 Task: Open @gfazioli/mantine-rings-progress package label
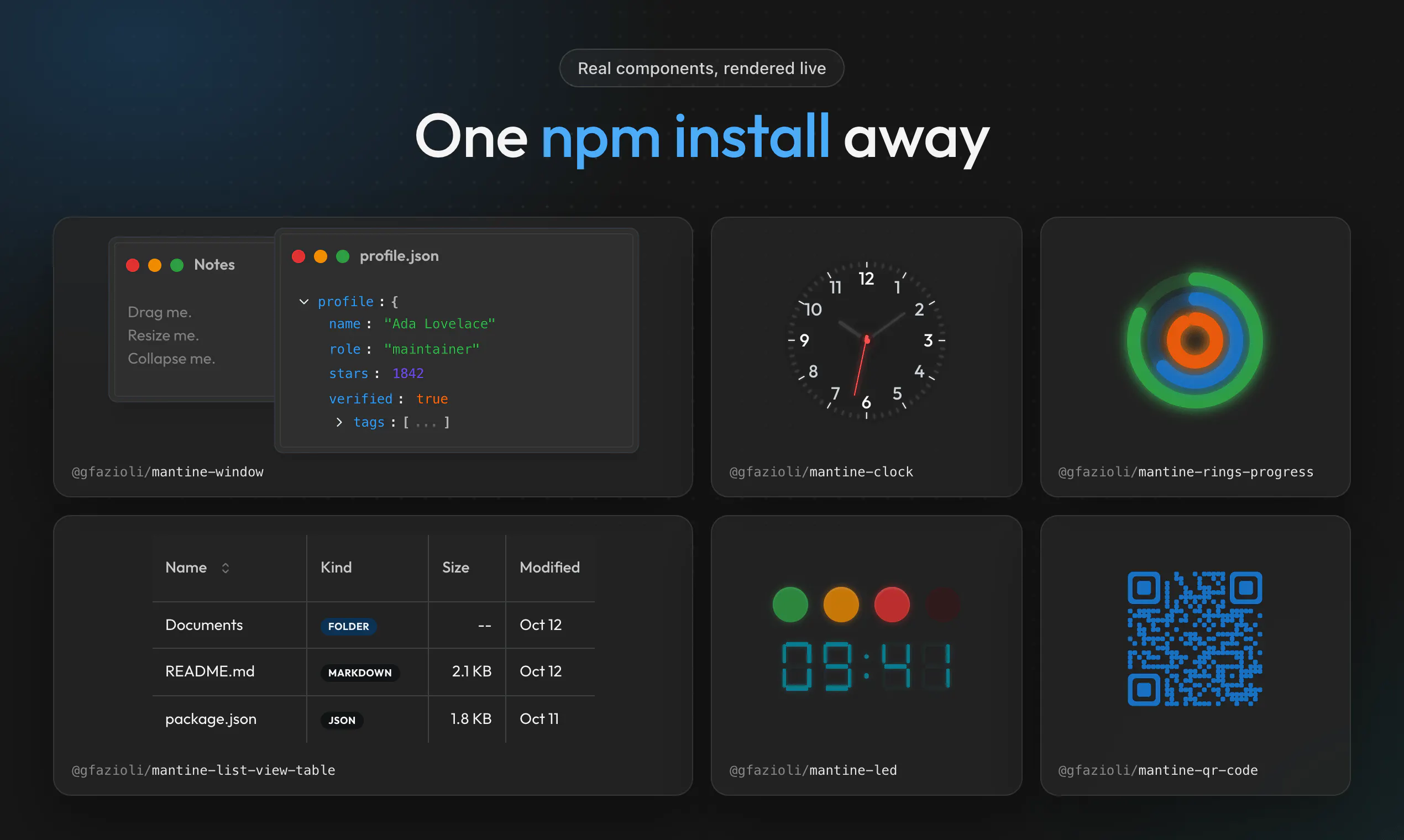click(1186, 472)
